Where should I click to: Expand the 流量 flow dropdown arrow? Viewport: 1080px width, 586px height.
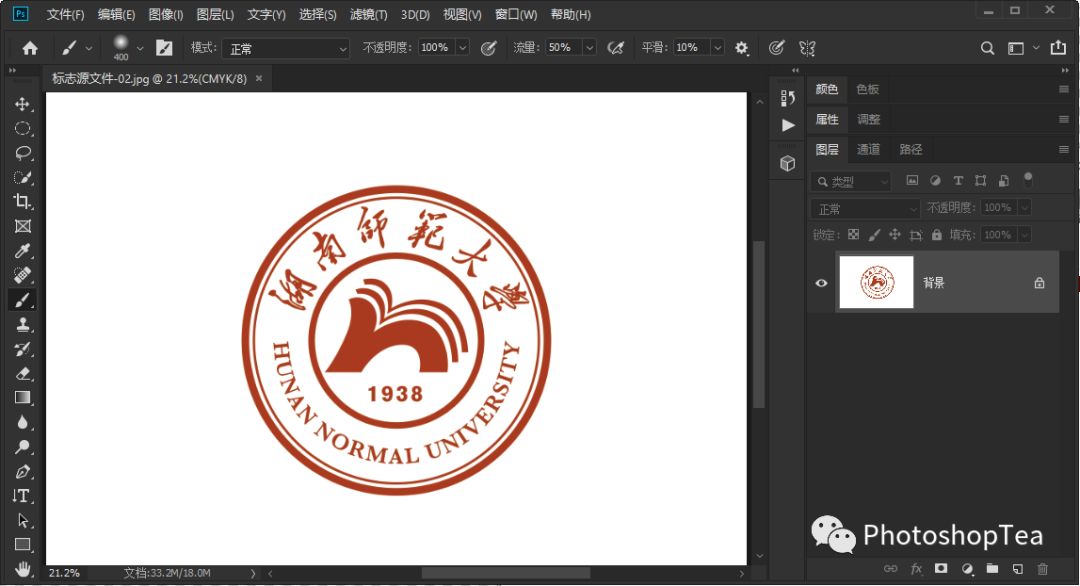point(589,48)
